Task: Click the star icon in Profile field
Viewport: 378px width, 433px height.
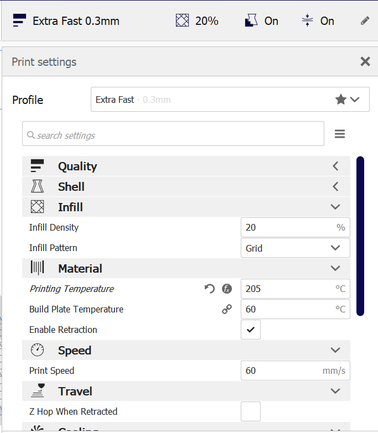Action: point(341,99)
